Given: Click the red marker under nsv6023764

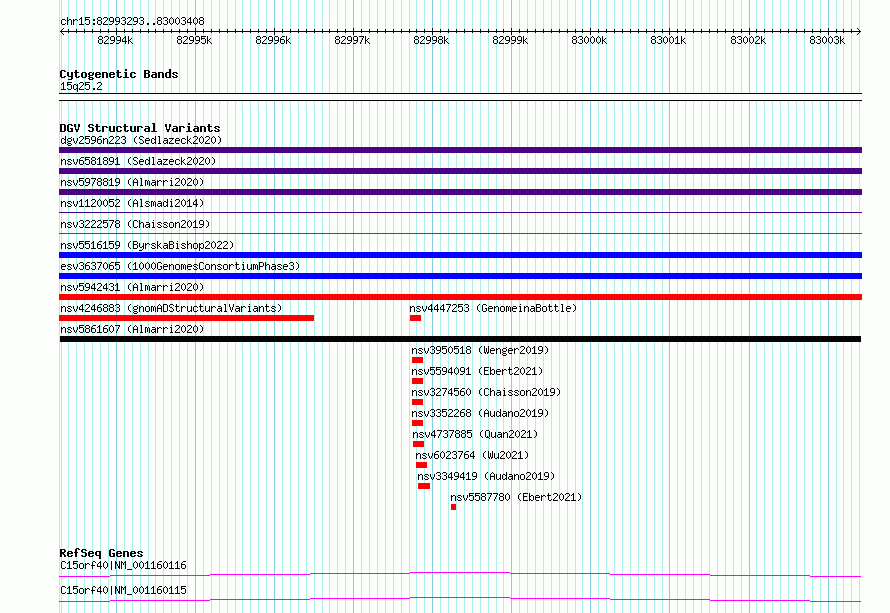Looking at the screenshot, I should tap(421, 465).
